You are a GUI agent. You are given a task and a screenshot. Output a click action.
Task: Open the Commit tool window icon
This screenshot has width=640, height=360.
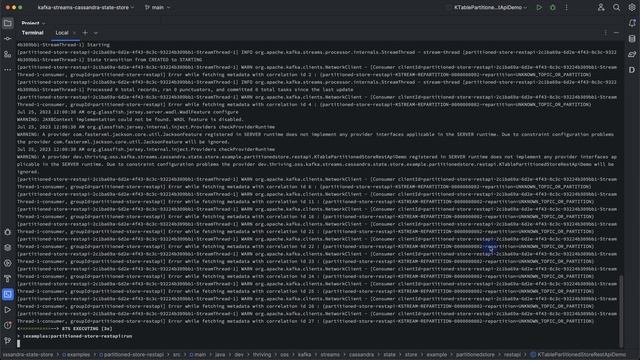tap(8, 39)
